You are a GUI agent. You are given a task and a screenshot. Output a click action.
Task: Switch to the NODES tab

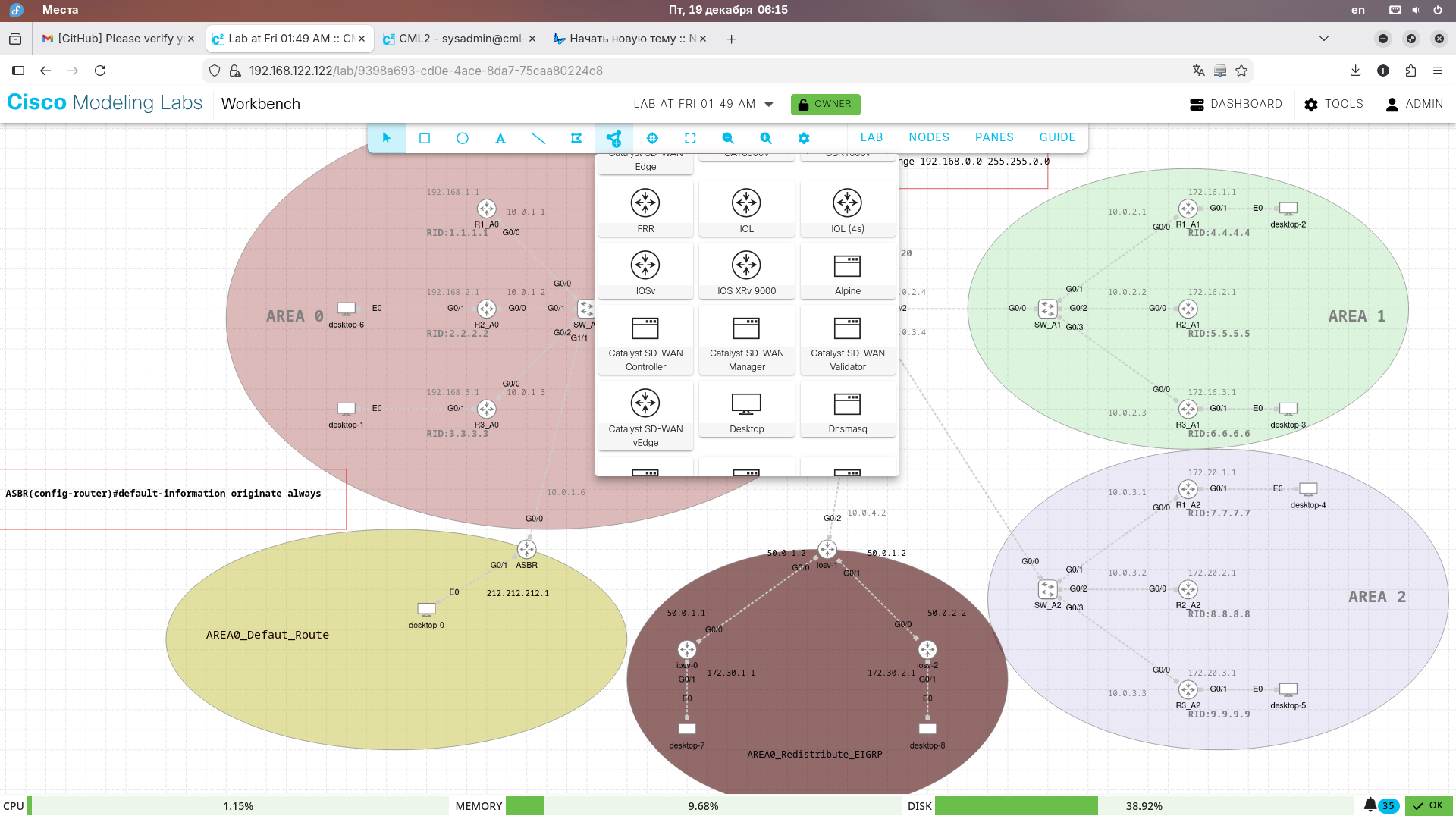coord(929,137)
